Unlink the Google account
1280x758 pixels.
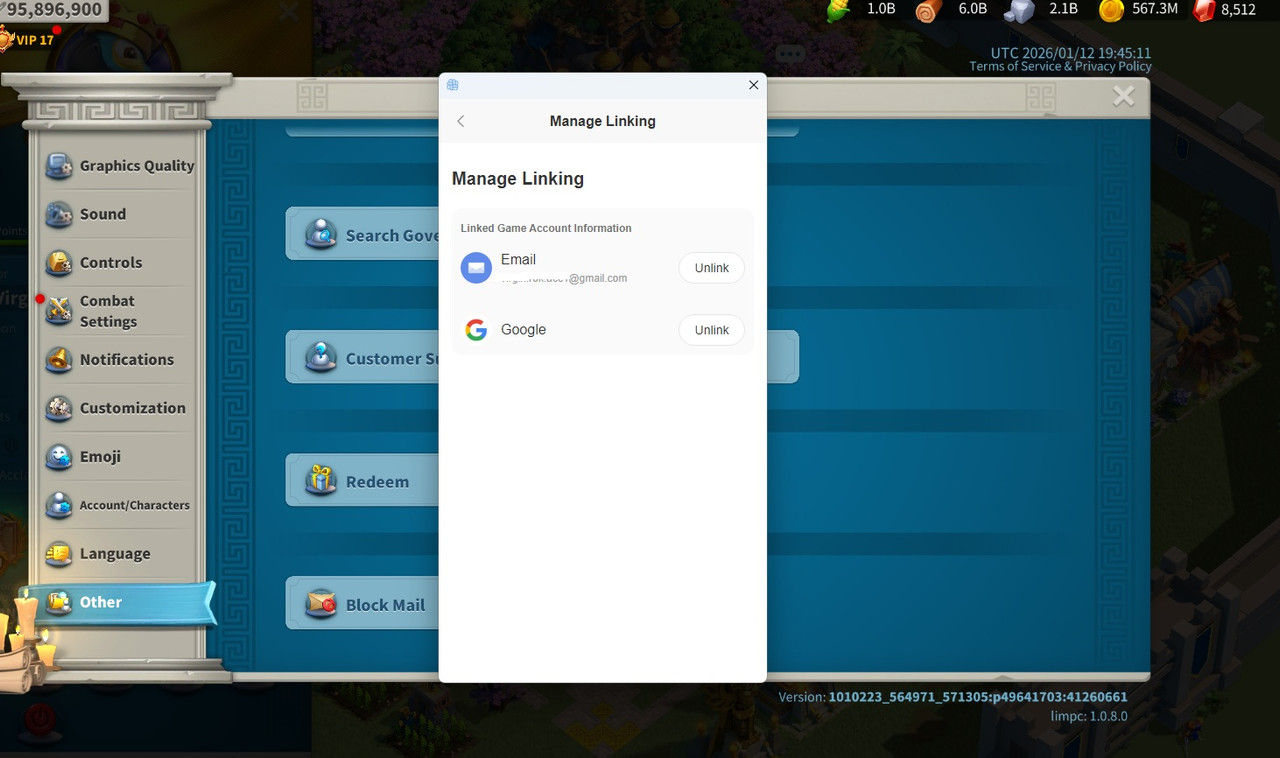[x=712, y=330]
